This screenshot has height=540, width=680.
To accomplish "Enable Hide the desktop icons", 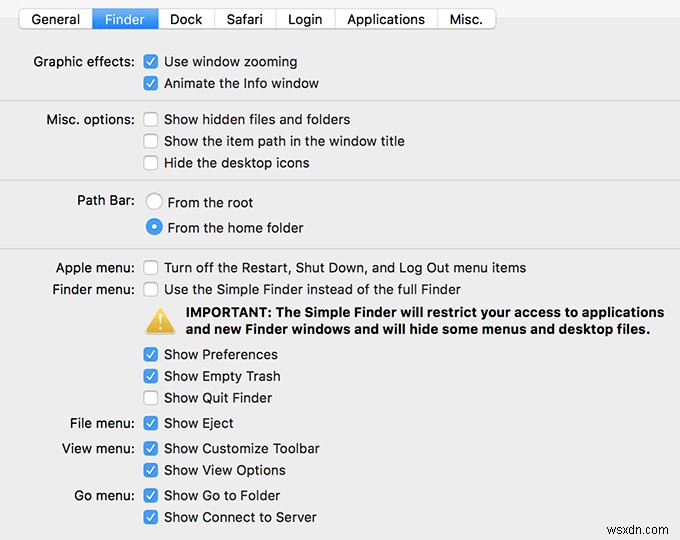I will [x=151, y=163].
